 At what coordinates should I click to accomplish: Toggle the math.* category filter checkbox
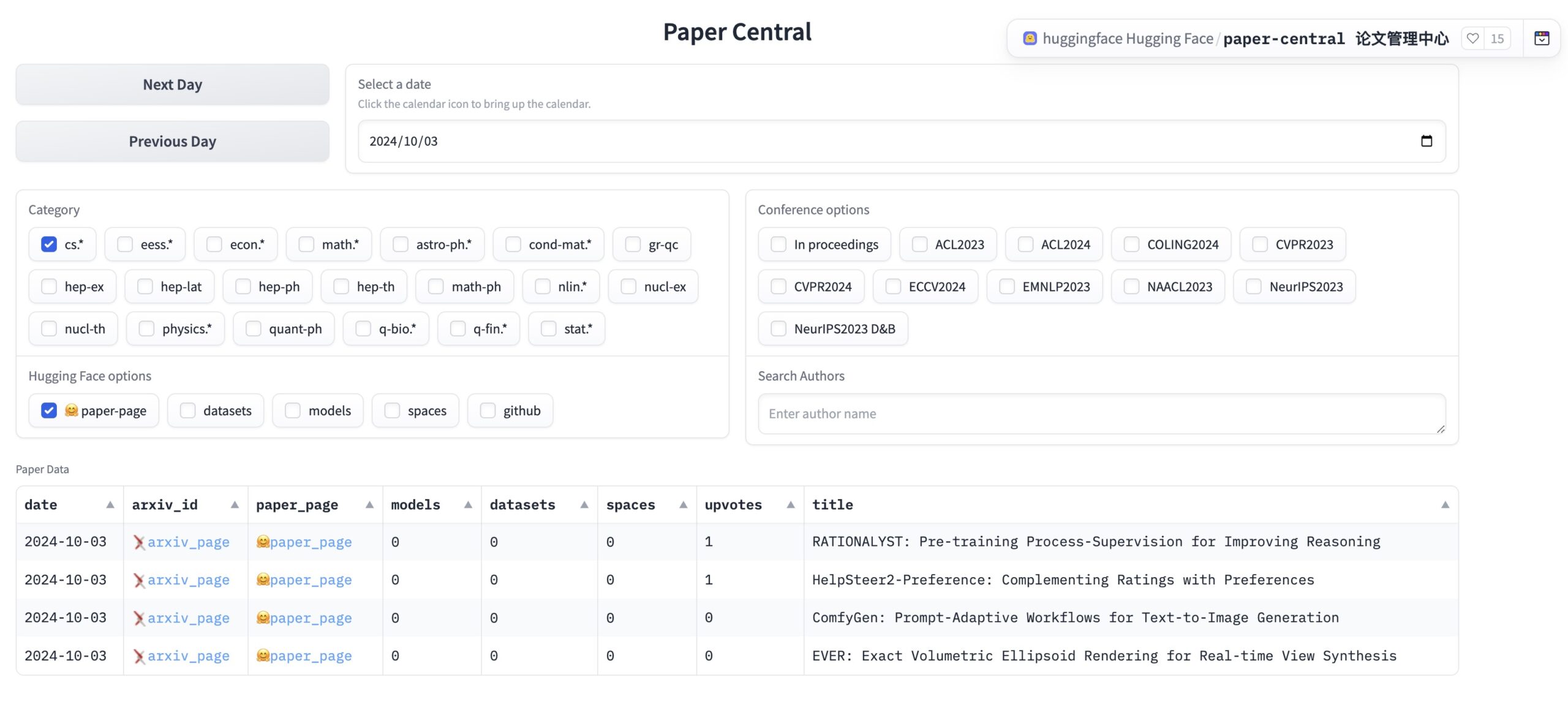(x=306, y=244)
